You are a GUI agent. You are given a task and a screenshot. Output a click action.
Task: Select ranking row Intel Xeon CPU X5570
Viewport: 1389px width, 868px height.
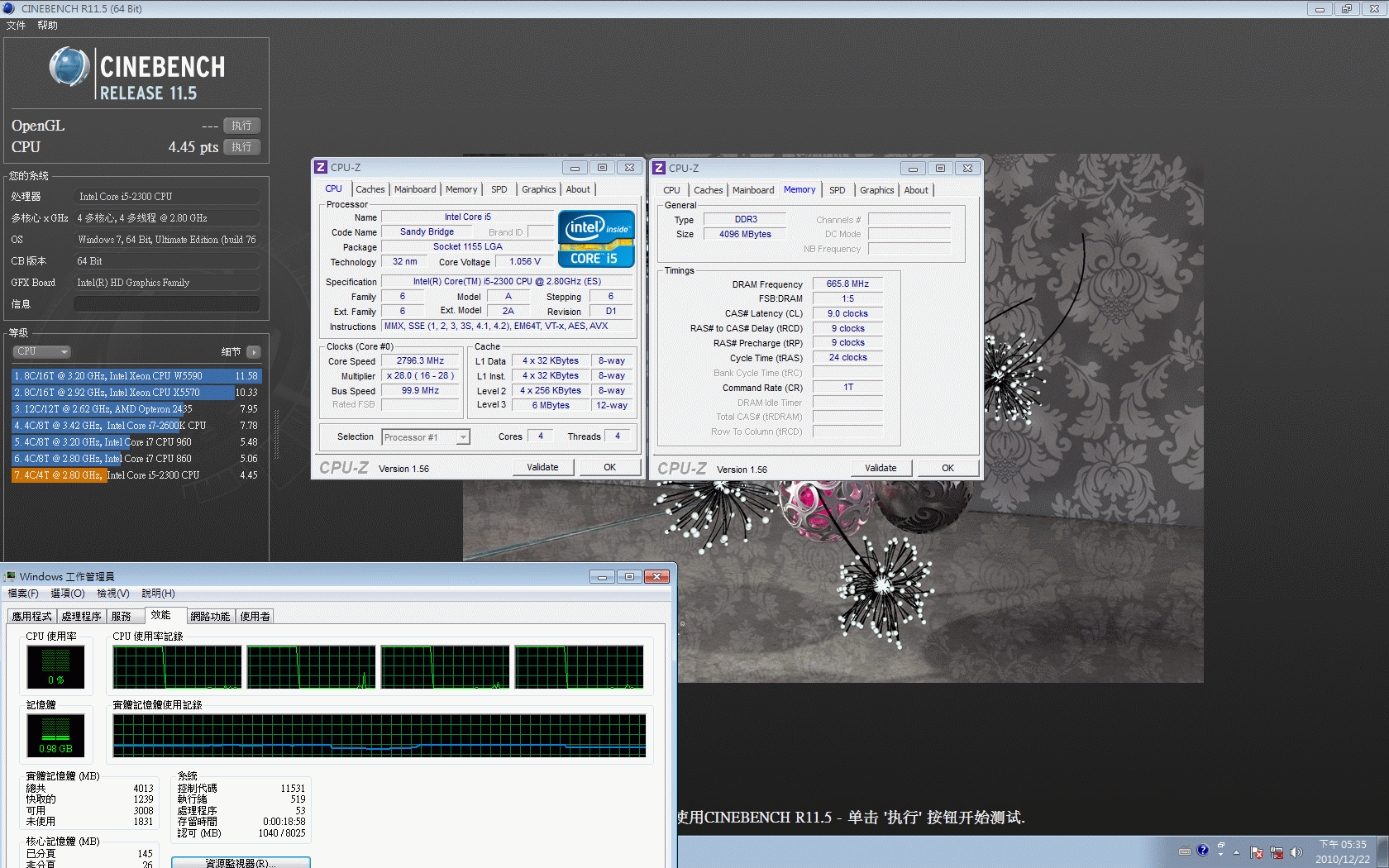136,393
